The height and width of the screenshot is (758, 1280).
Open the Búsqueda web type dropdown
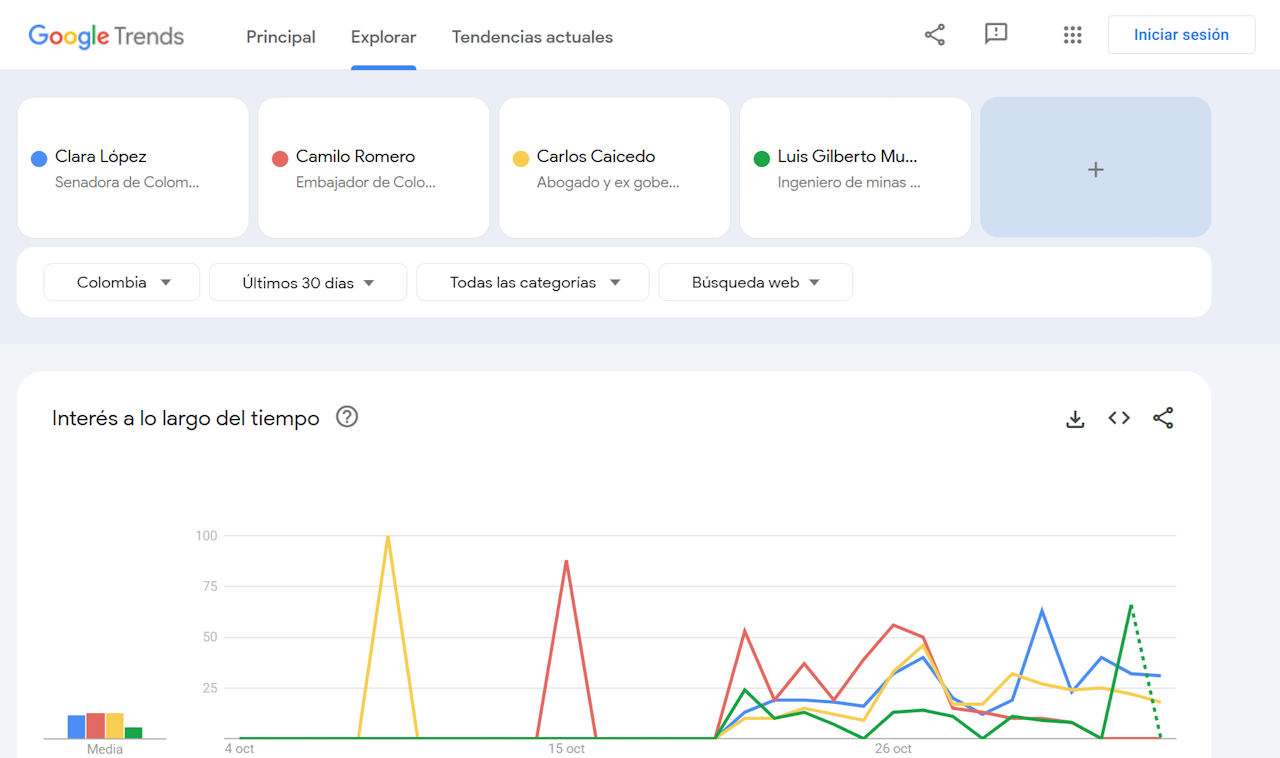pyautogui.click(x=755, y=283)
